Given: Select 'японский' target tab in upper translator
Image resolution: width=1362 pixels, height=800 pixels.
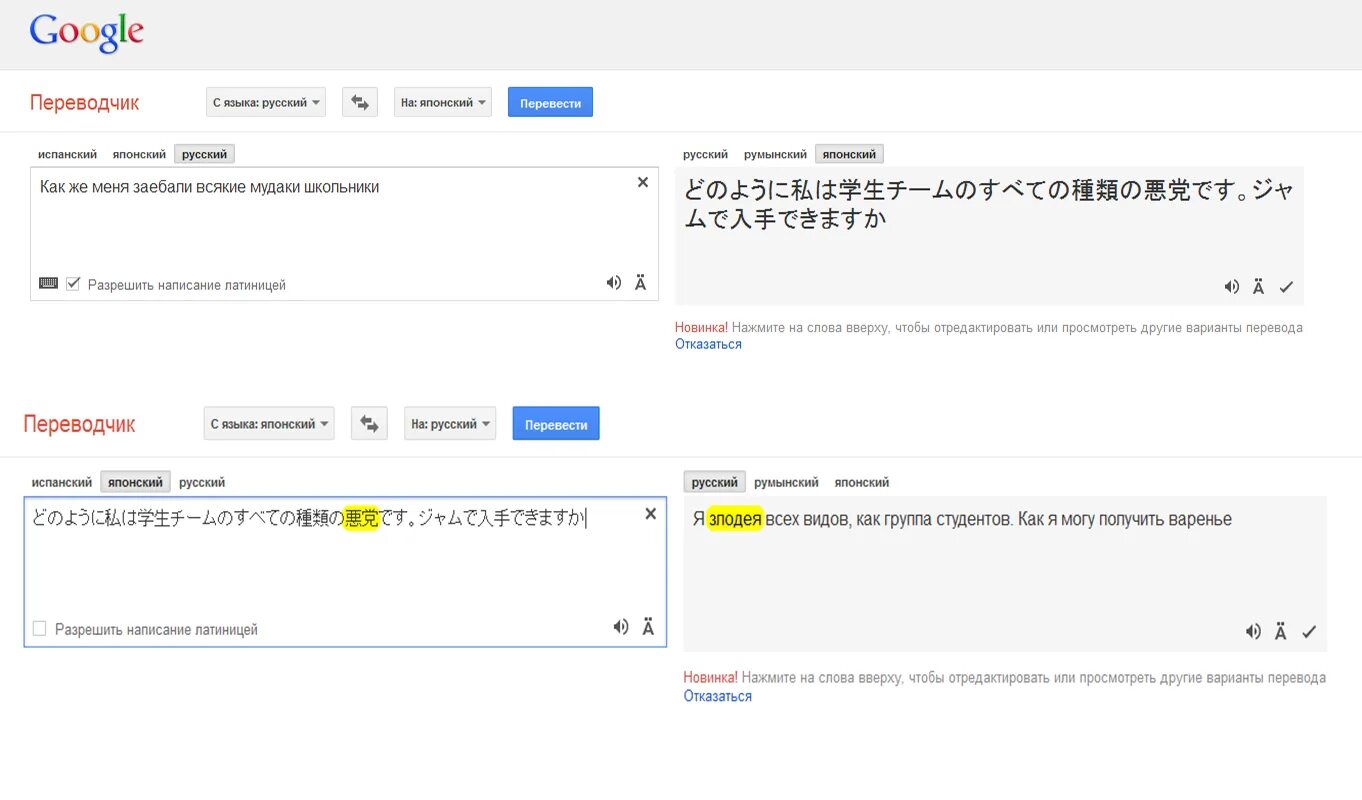Looking at the screenshot, I should (849, 155).
